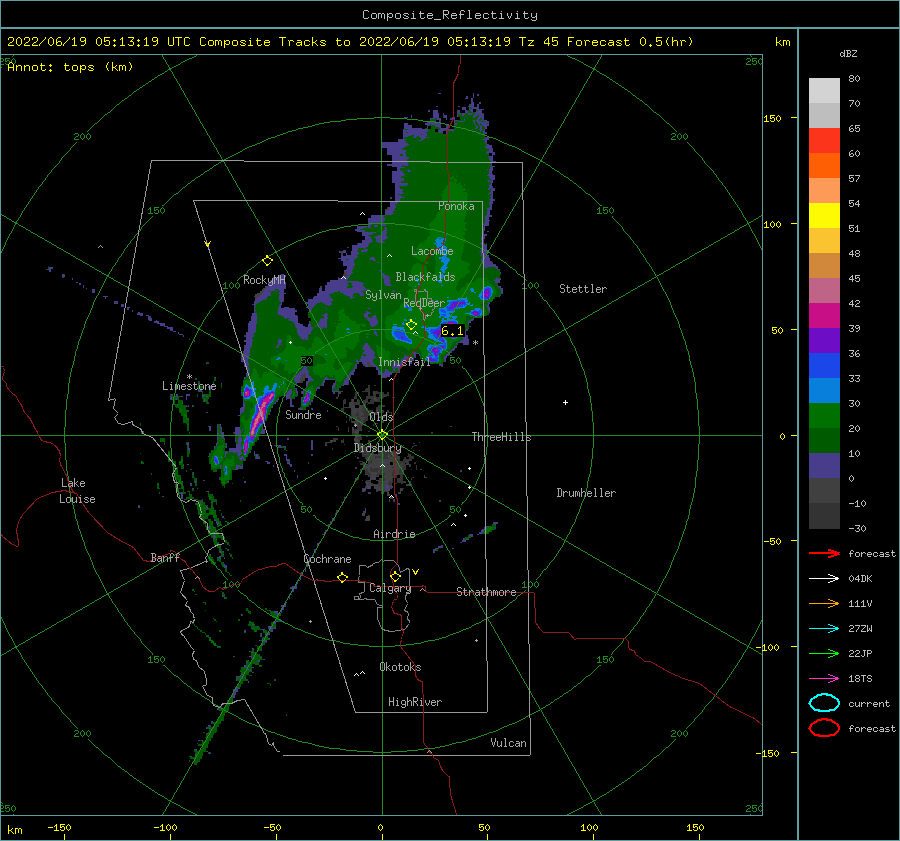900x841 pixels.
Task: Click the RedDeer city label
Action: pyautogui.click(x=424, y=303)
